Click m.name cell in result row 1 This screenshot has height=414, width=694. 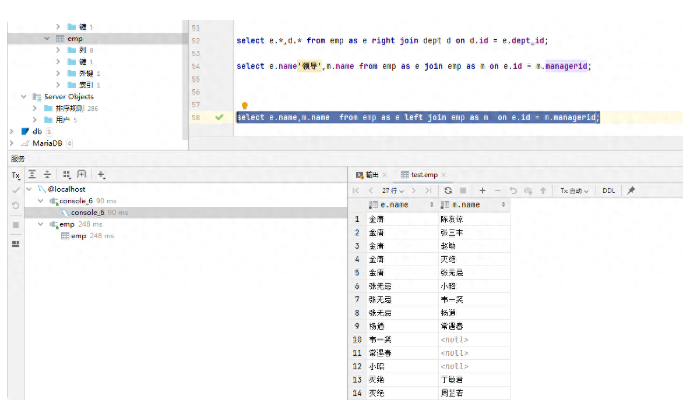point(474,219)
